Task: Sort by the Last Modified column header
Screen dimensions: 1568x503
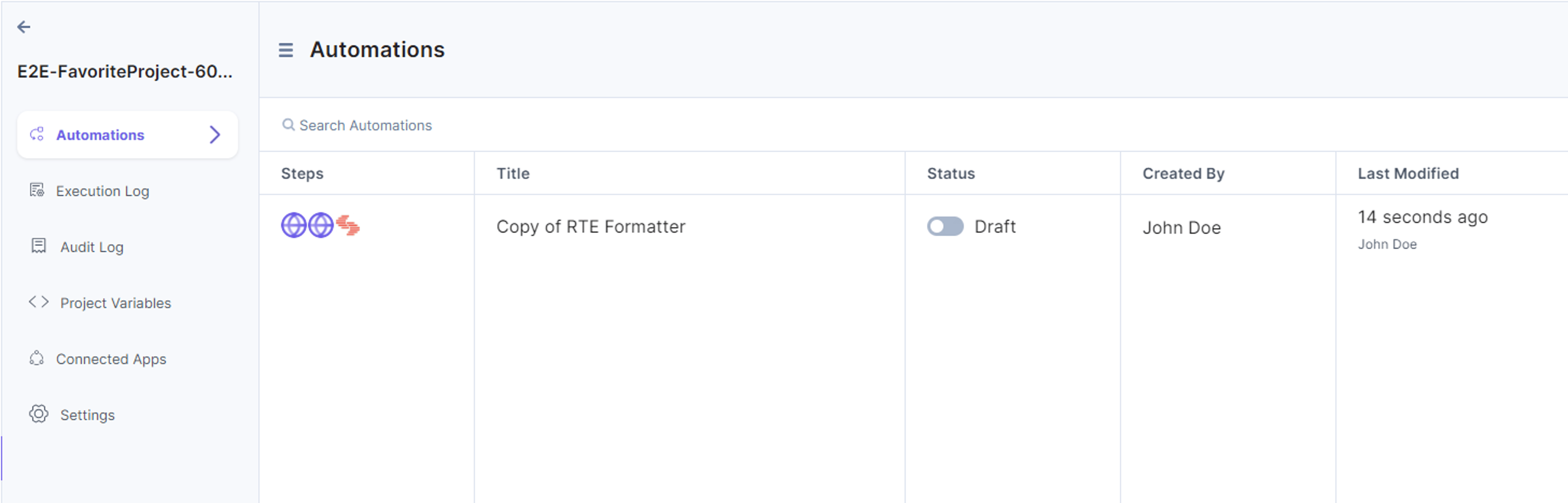Action: point(1408,174)
